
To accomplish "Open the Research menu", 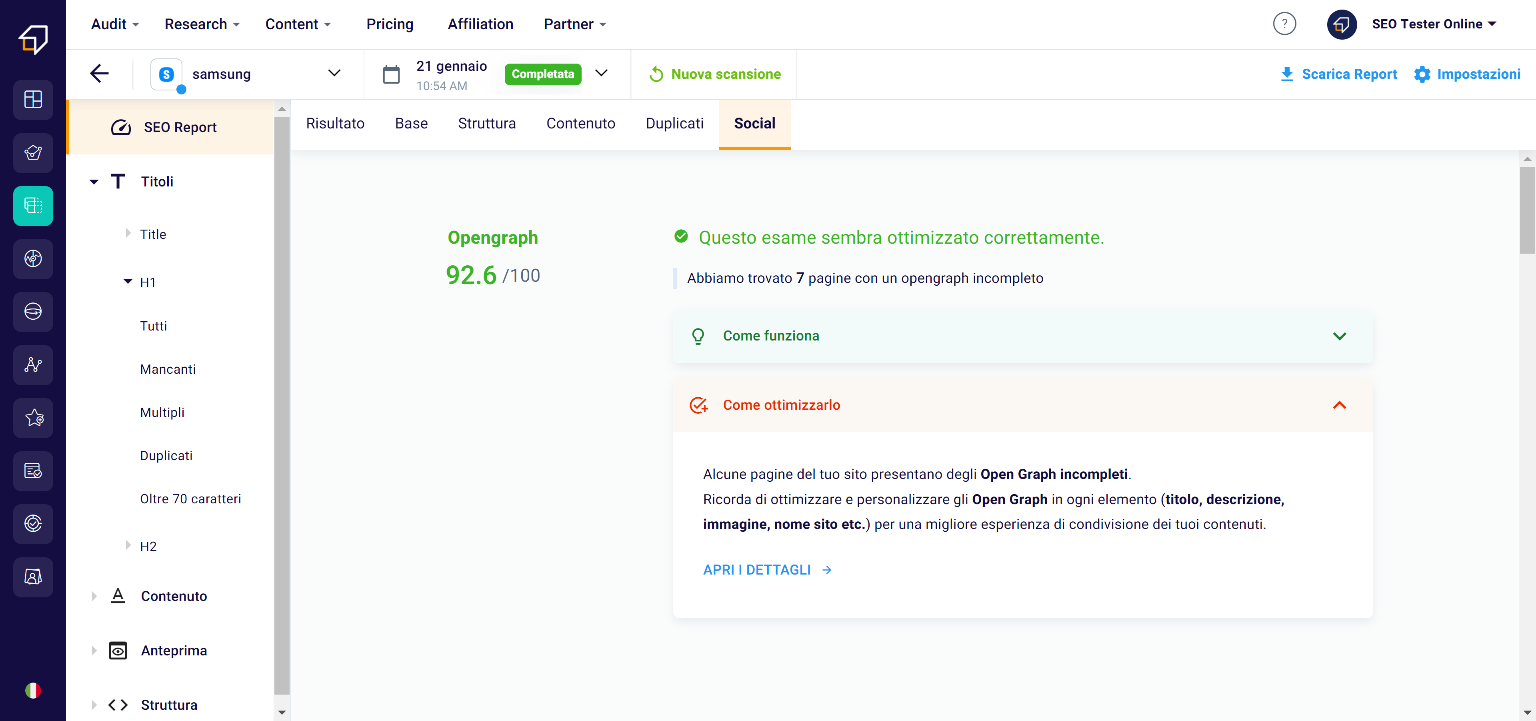I will tap(202, 24).
